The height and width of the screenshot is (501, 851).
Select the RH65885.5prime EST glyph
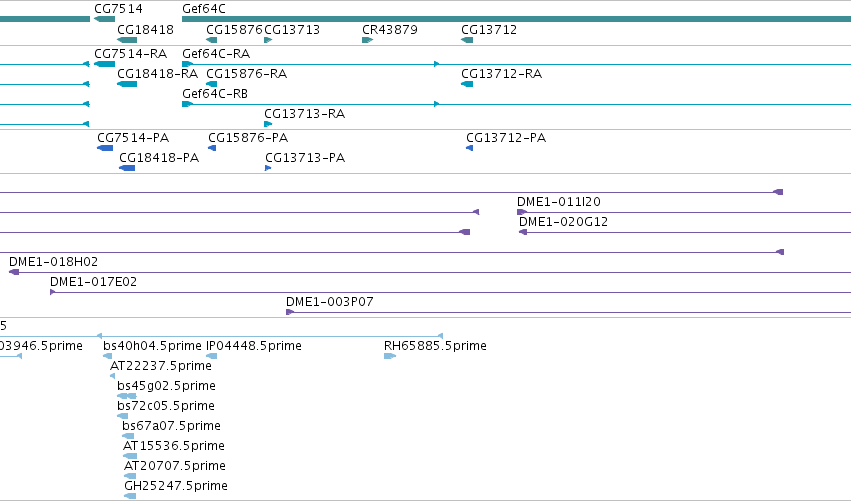[x=390, y=356]
